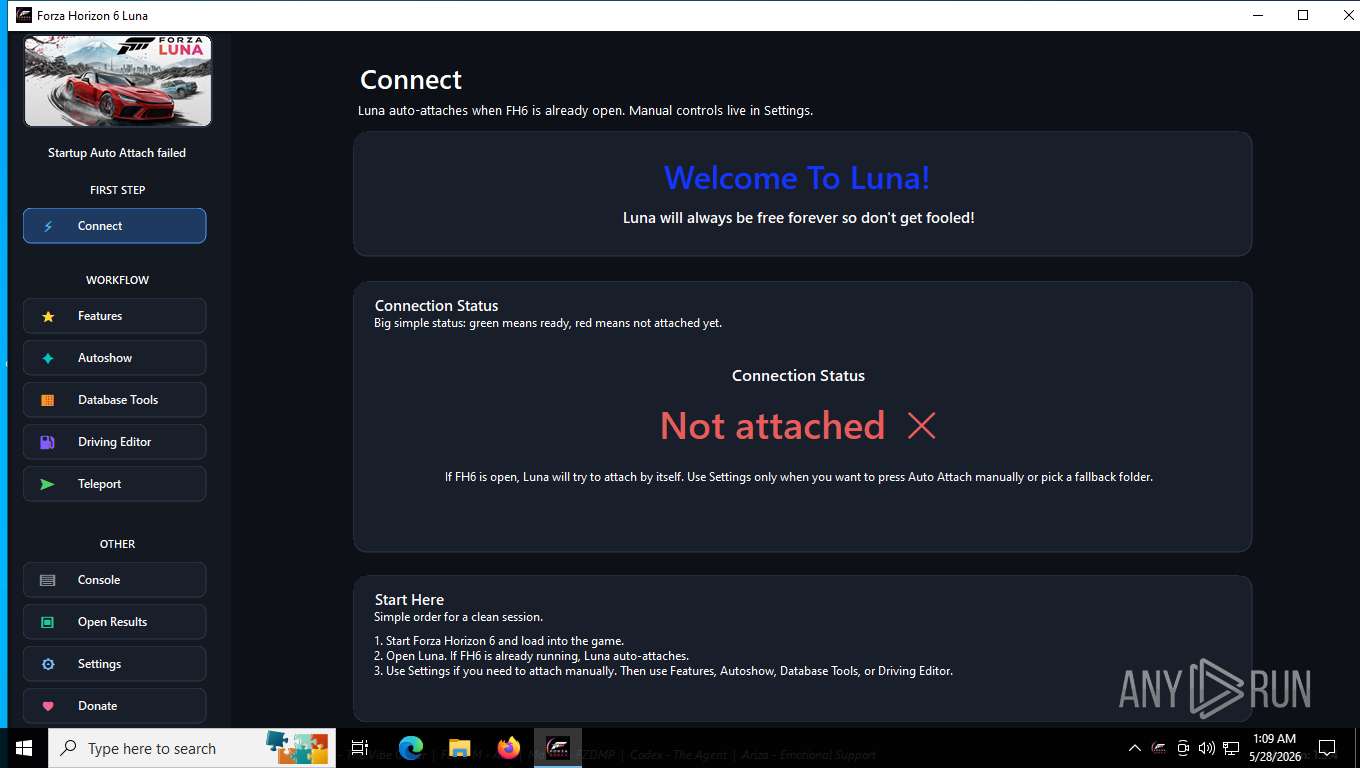Show hidden system tray icons
This screenshot has width=1360, height=768.
point(1135,748)
